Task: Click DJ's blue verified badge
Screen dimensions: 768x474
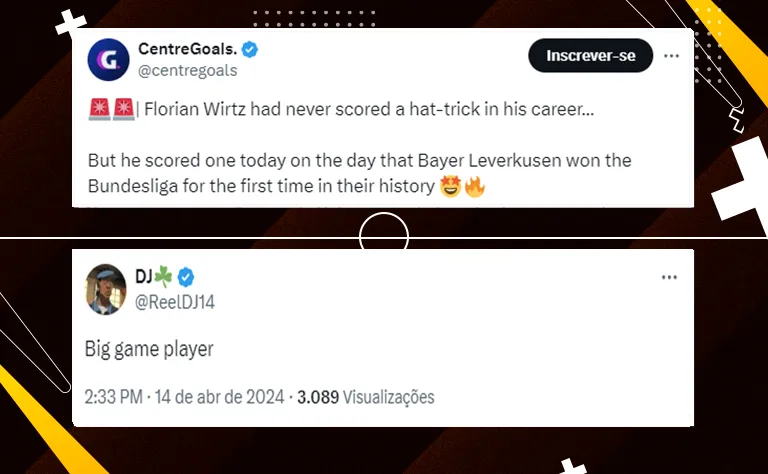Action: [188, 276]
